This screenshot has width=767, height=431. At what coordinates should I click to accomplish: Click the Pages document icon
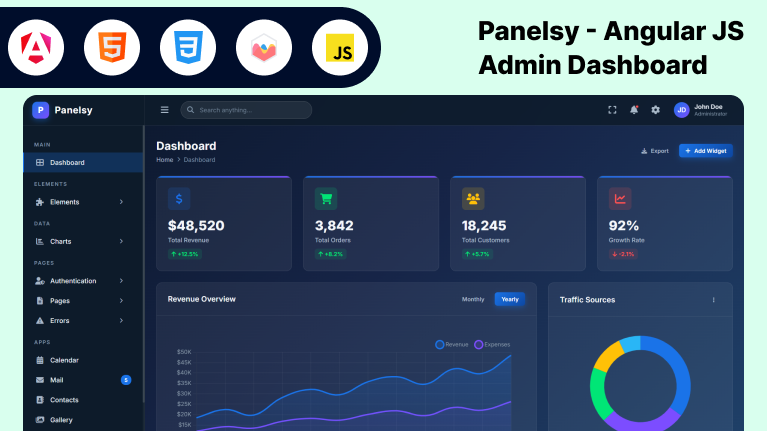(40, 301)
